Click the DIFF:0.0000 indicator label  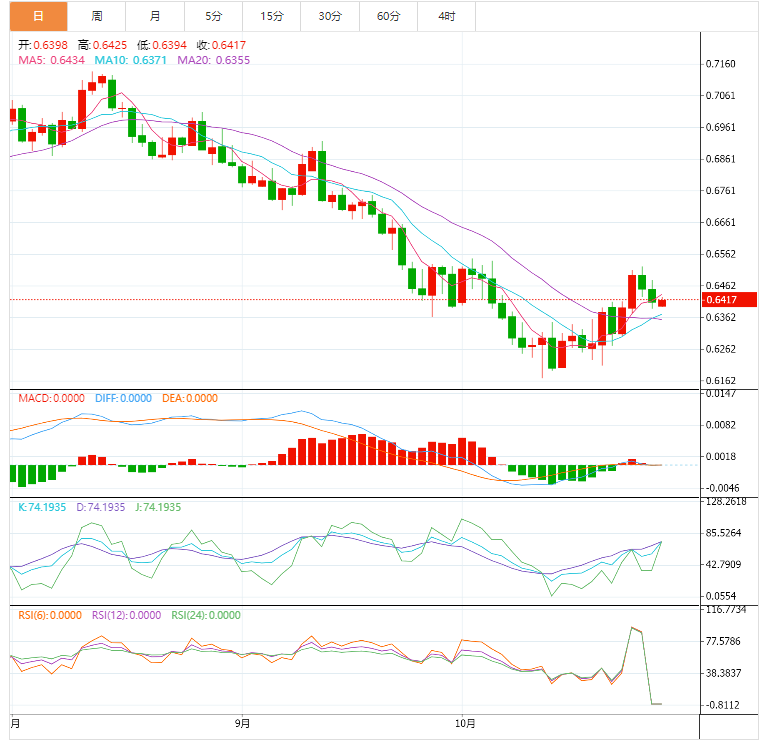pyautogui.click(x=123, y=398)
